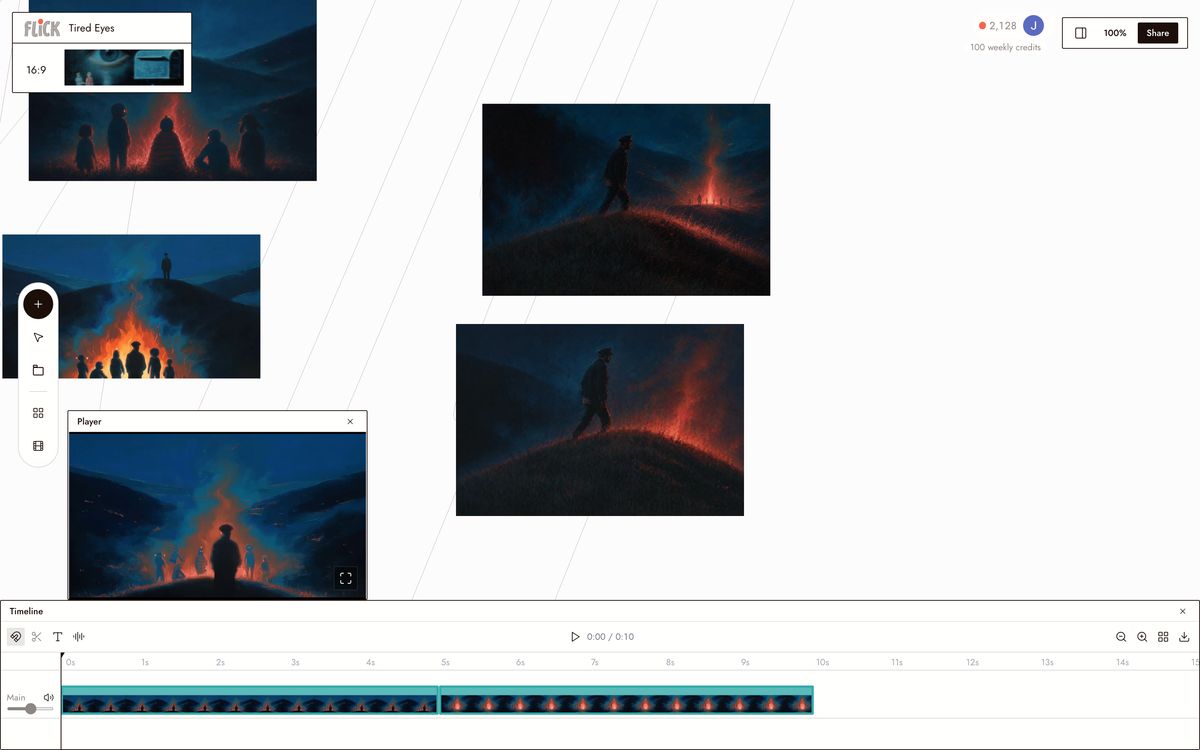This screenshot has width=1200, height=750.
Task: Click the Player panel title
Action: coord(89,422)
